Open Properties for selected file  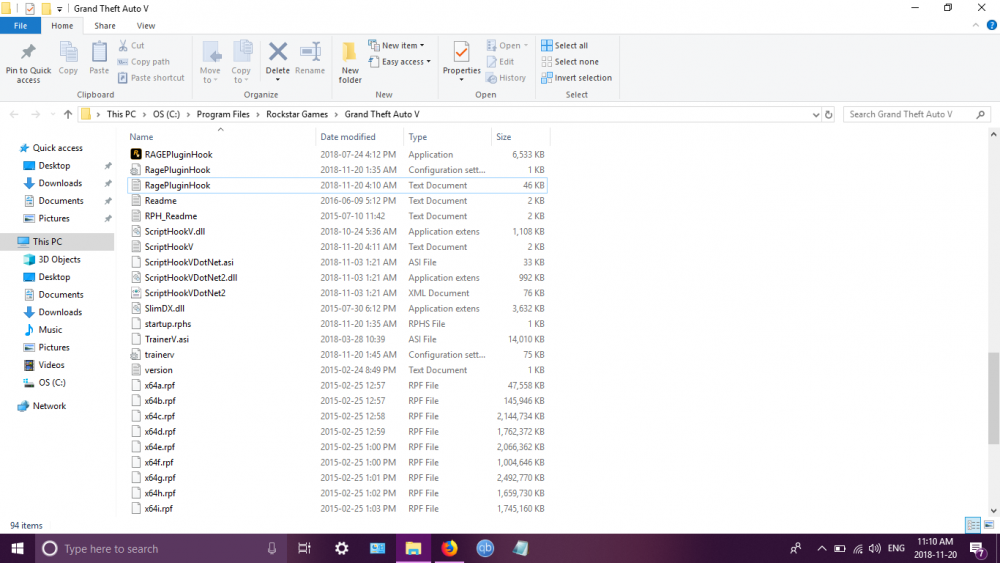coord(462,62)
